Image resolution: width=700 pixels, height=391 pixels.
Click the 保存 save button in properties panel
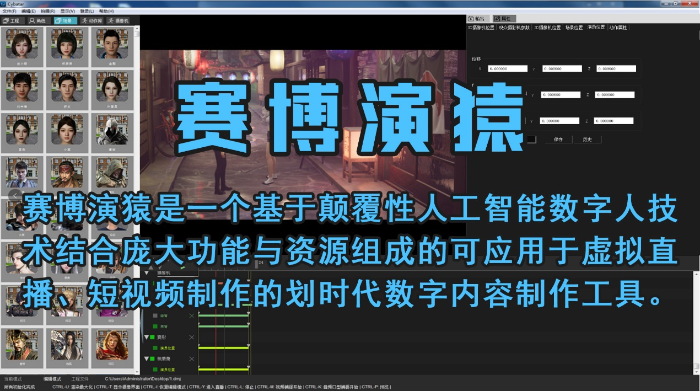tap(558, 140)
